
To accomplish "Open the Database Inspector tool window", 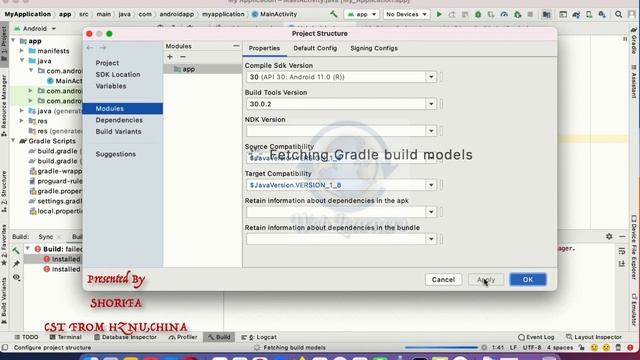I will tap(125, 337).
